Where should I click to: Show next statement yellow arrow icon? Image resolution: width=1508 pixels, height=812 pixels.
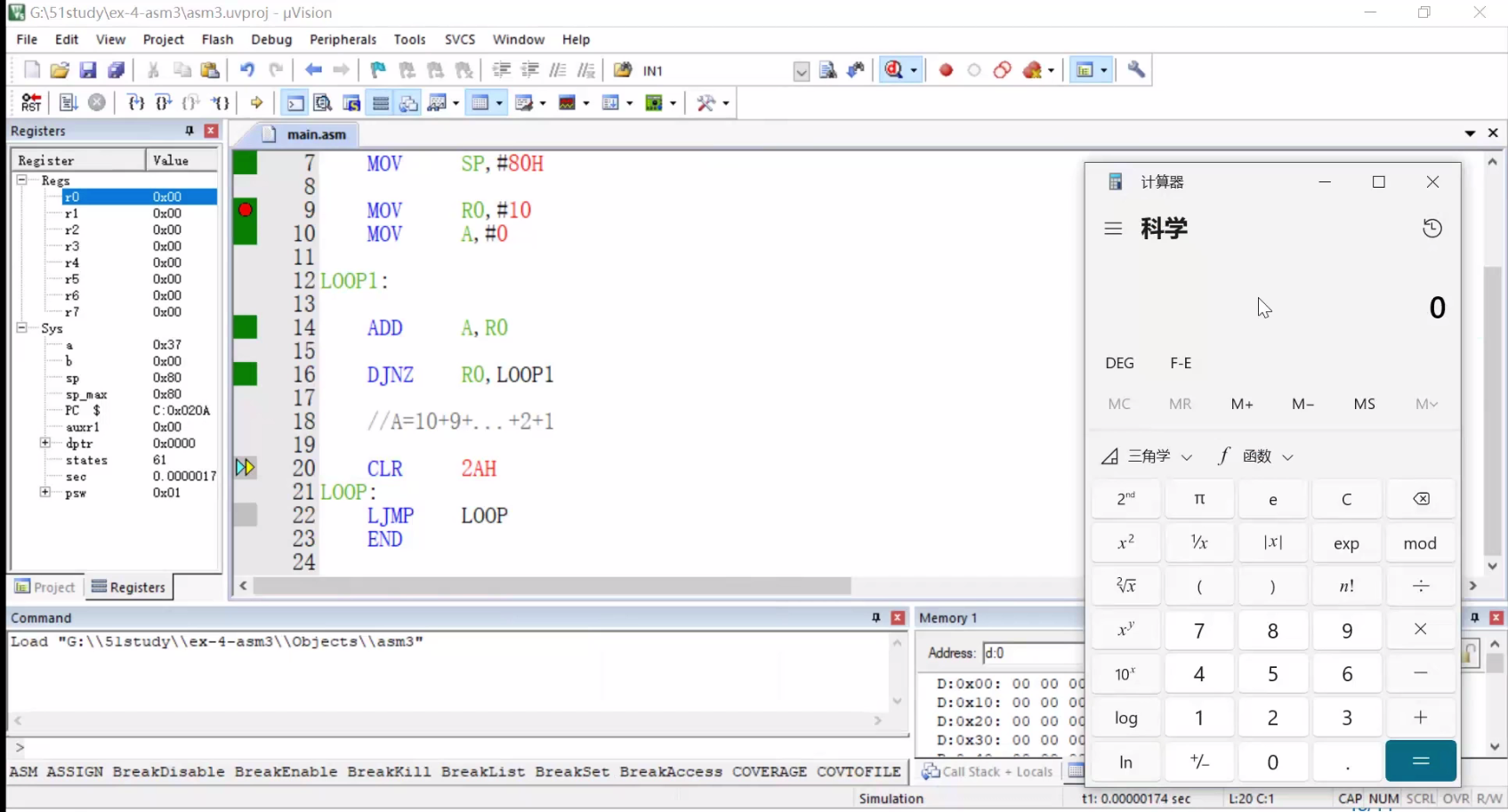pos(256,103)
